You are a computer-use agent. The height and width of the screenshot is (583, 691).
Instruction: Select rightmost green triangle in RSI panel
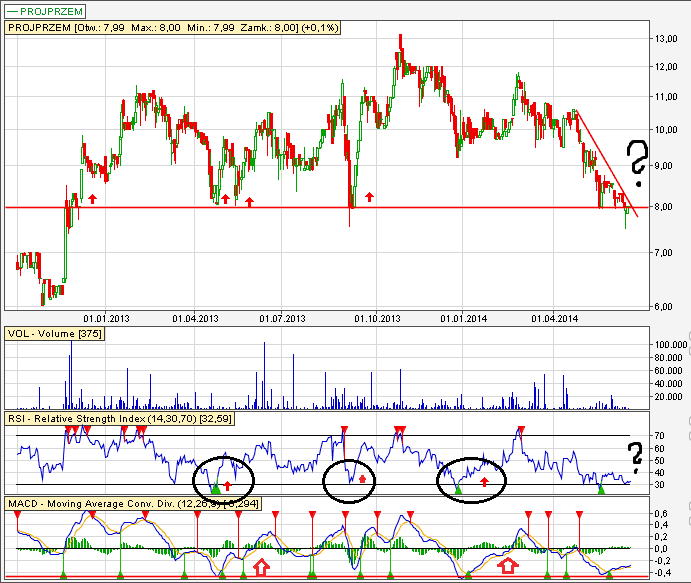click(601, 488)
